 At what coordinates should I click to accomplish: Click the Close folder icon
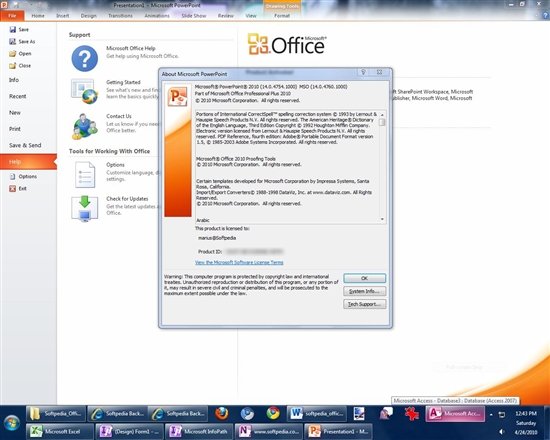coord(13,66)
